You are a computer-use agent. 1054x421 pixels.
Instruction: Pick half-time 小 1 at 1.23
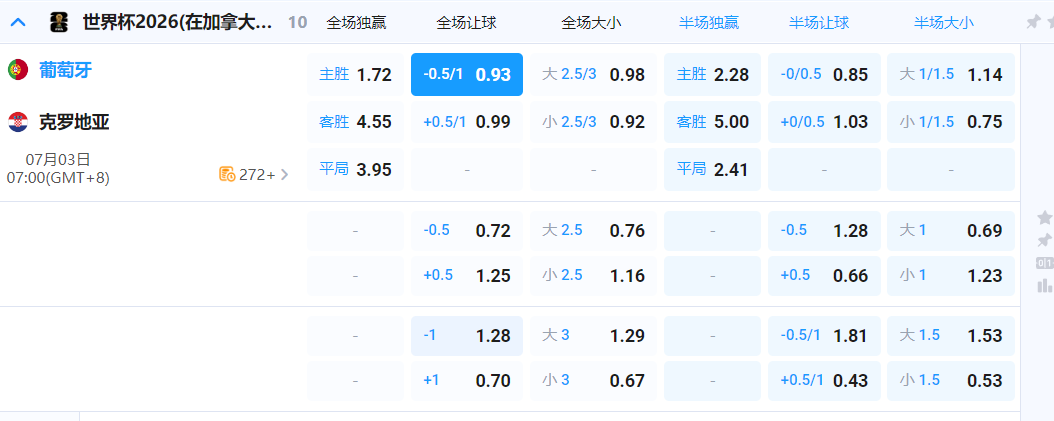point(951,276)
